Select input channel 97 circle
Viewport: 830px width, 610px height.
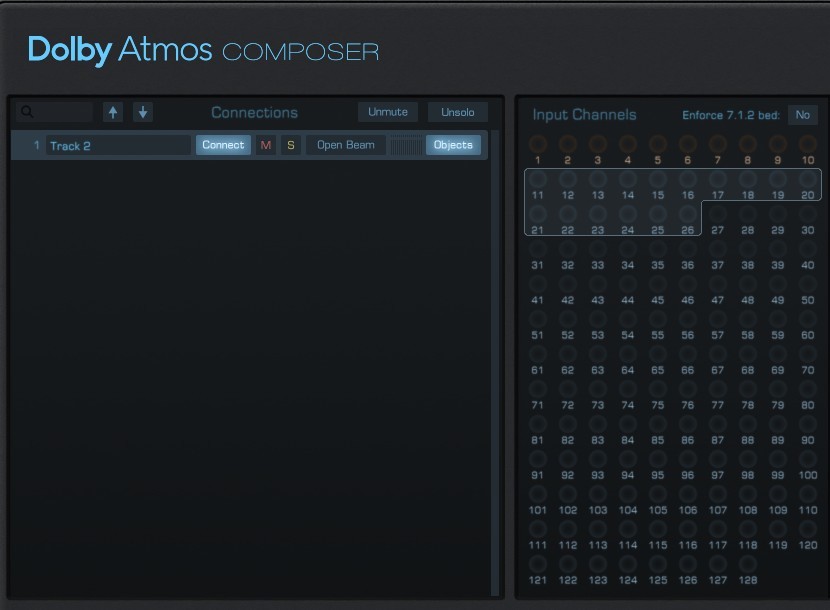(x=718, y=459)
